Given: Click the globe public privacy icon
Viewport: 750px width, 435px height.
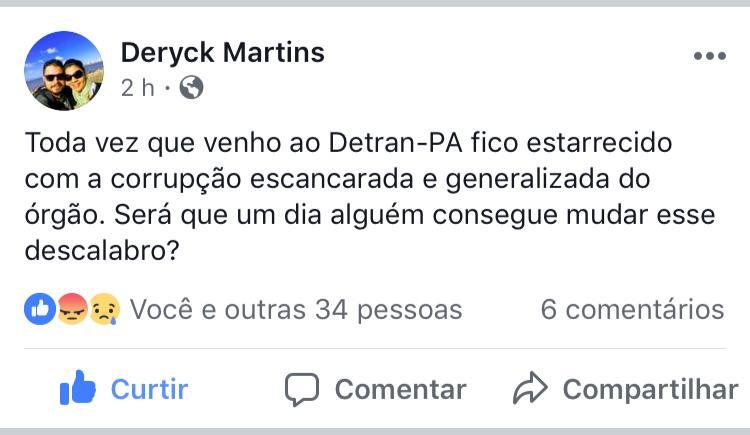Looking at the screenshot, I should [191, 88].
